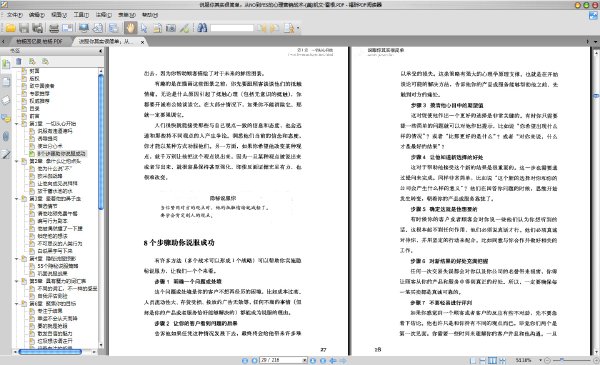Click inside the toolbar search text box
The image size is (600, 365).
232,28
